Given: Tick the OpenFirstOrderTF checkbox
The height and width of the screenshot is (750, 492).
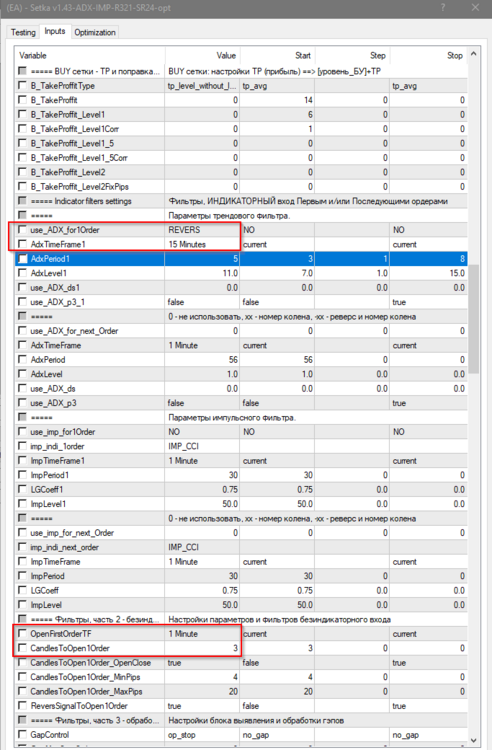Looking at the screenshot, I should [22, 633].
